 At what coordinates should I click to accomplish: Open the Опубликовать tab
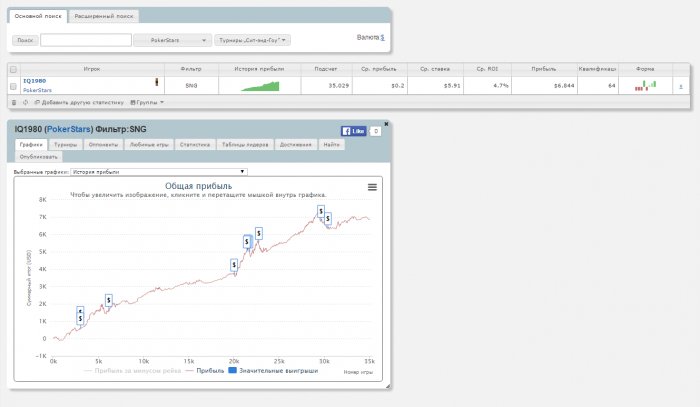coord(38,157)
